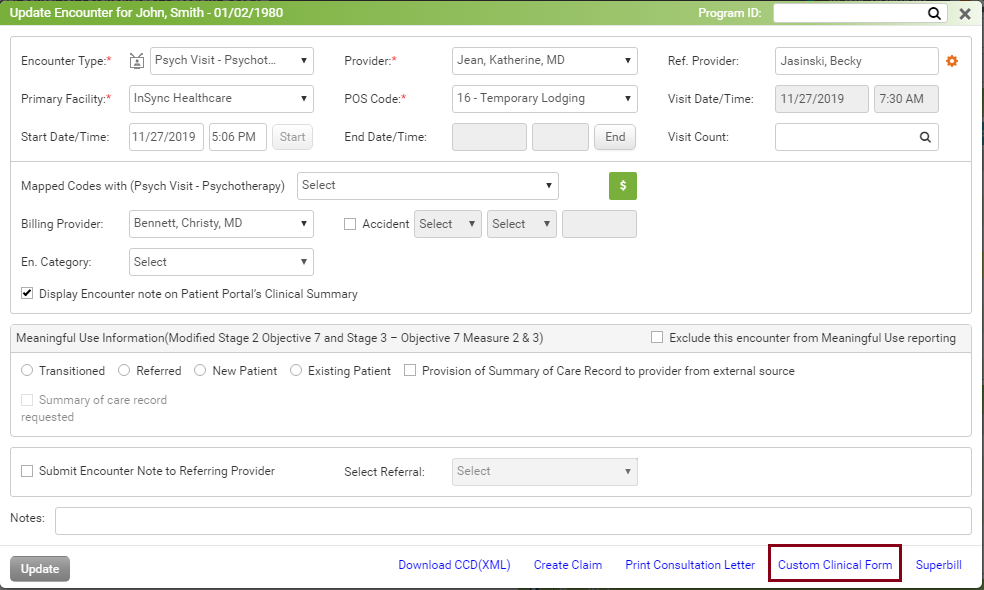The image size is (984, 590).
Task: Click the End button for End Date/Time
Action: (x=615, y=137)
